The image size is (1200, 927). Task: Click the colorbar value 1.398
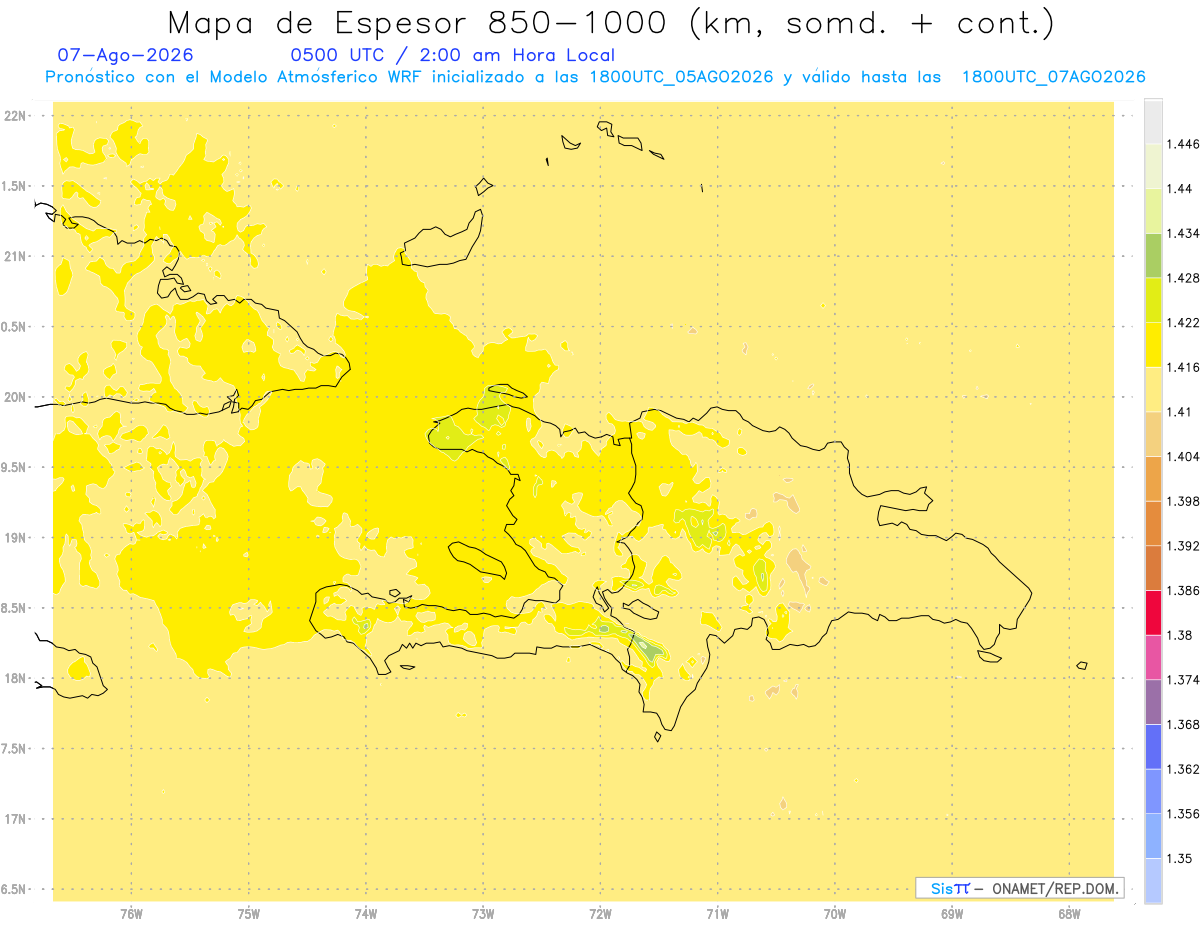coord(1185,501)
